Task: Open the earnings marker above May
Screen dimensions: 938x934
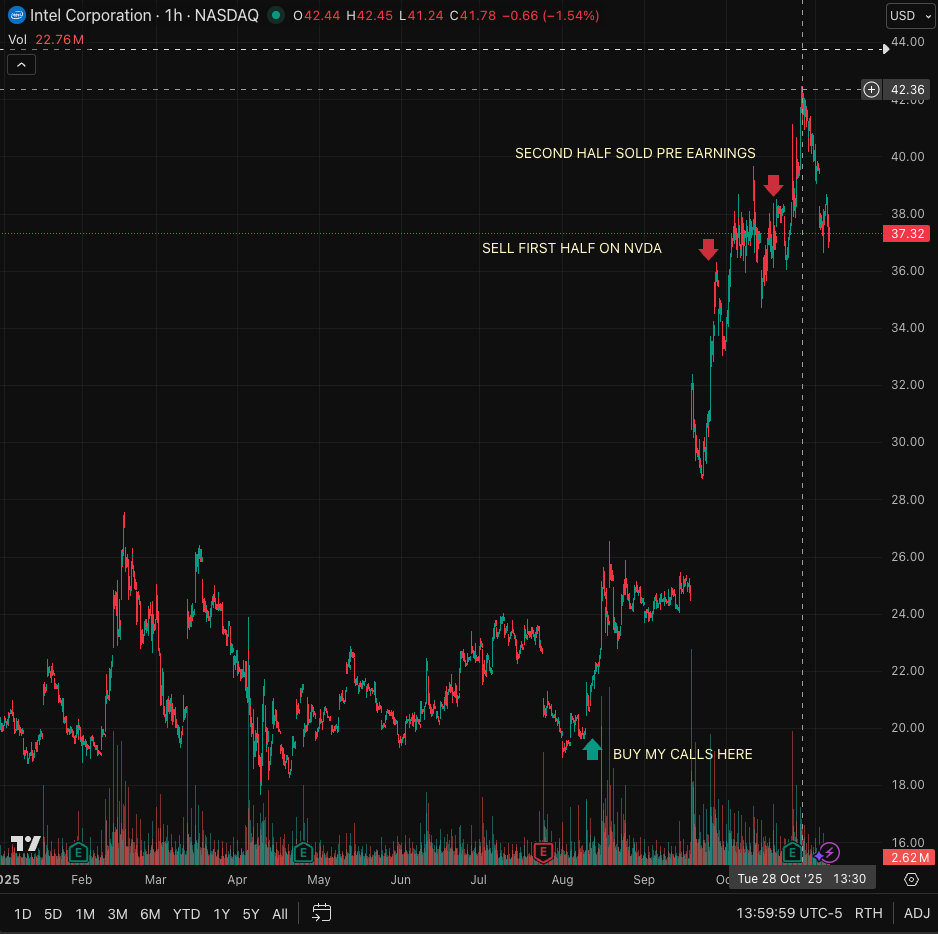Action: 303,852
